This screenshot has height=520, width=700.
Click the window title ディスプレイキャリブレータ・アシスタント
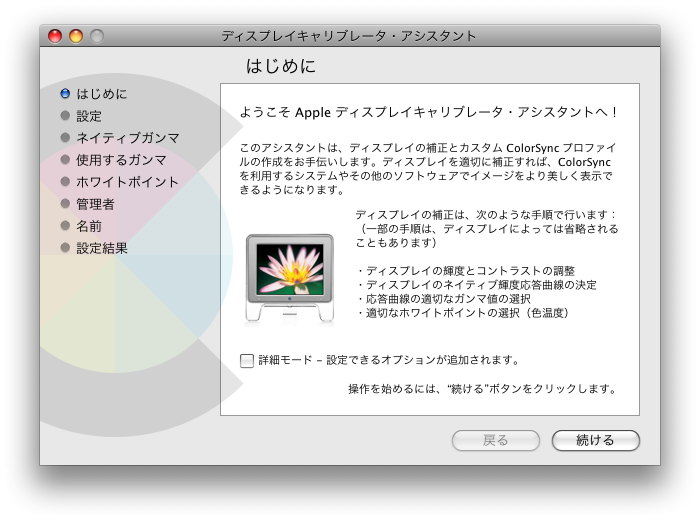349,36
